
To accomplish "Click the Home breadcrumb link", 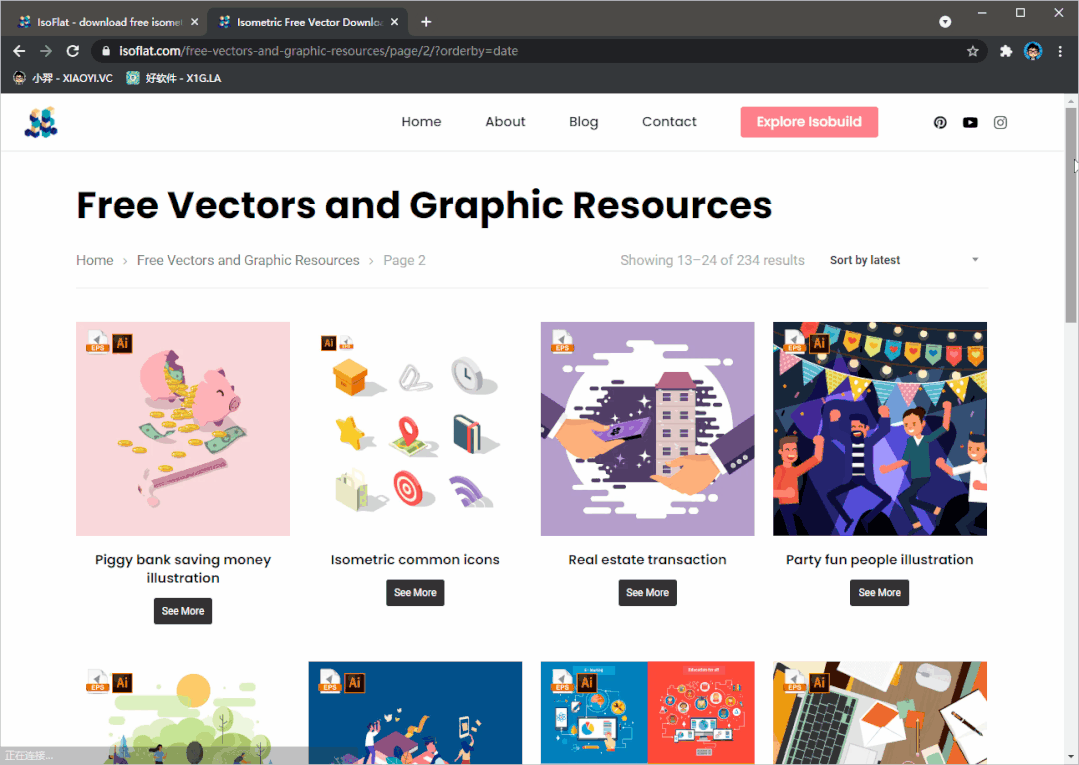I will point(95,260).
